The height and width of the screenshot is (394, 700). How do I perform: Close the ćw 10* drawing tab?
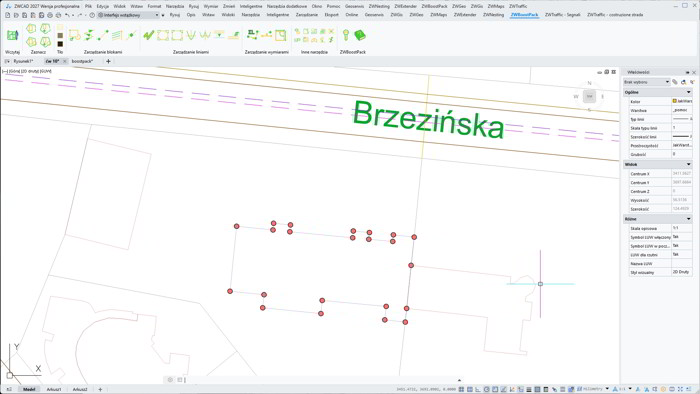65,61
